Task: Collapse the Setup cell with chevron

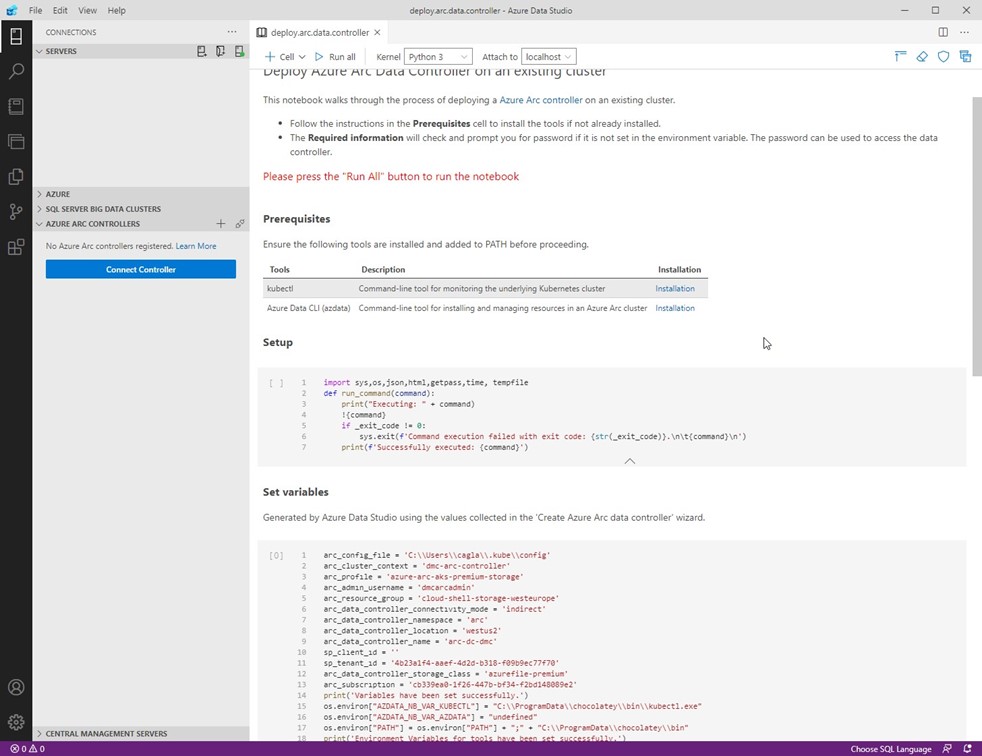Action: click(x=630, y=461)
